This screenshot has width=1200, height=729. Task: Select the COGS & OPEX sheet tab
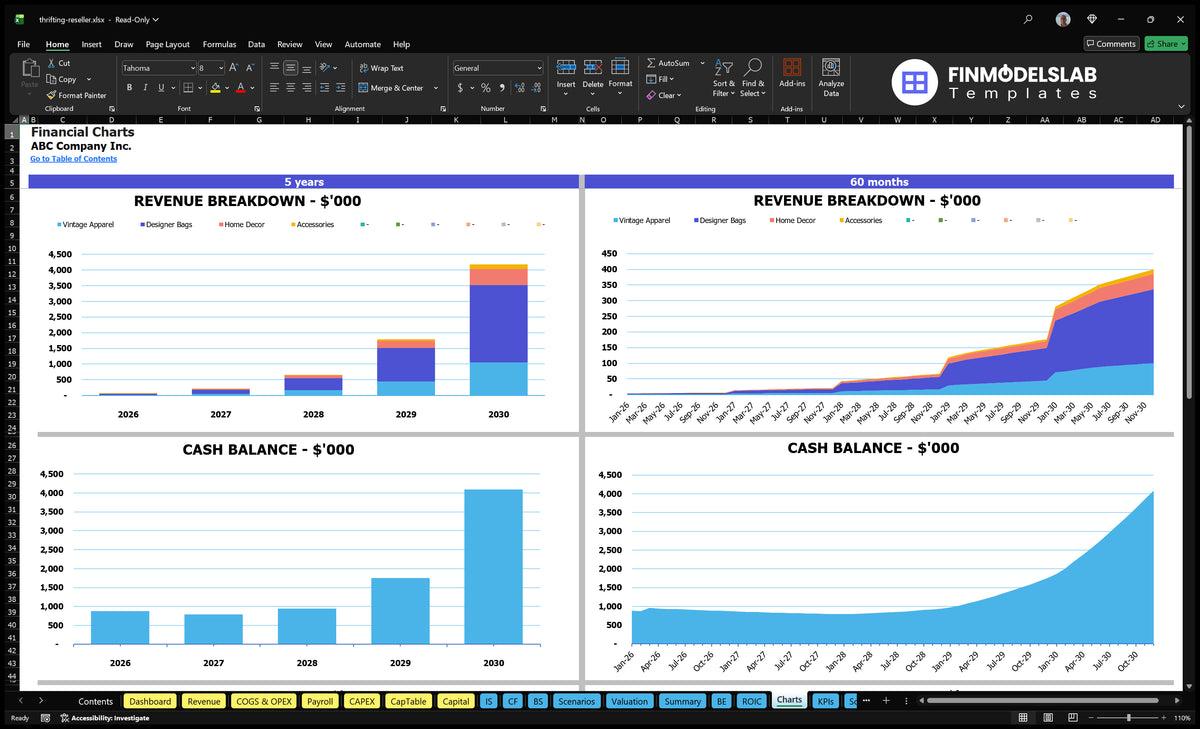coord(264,701)
